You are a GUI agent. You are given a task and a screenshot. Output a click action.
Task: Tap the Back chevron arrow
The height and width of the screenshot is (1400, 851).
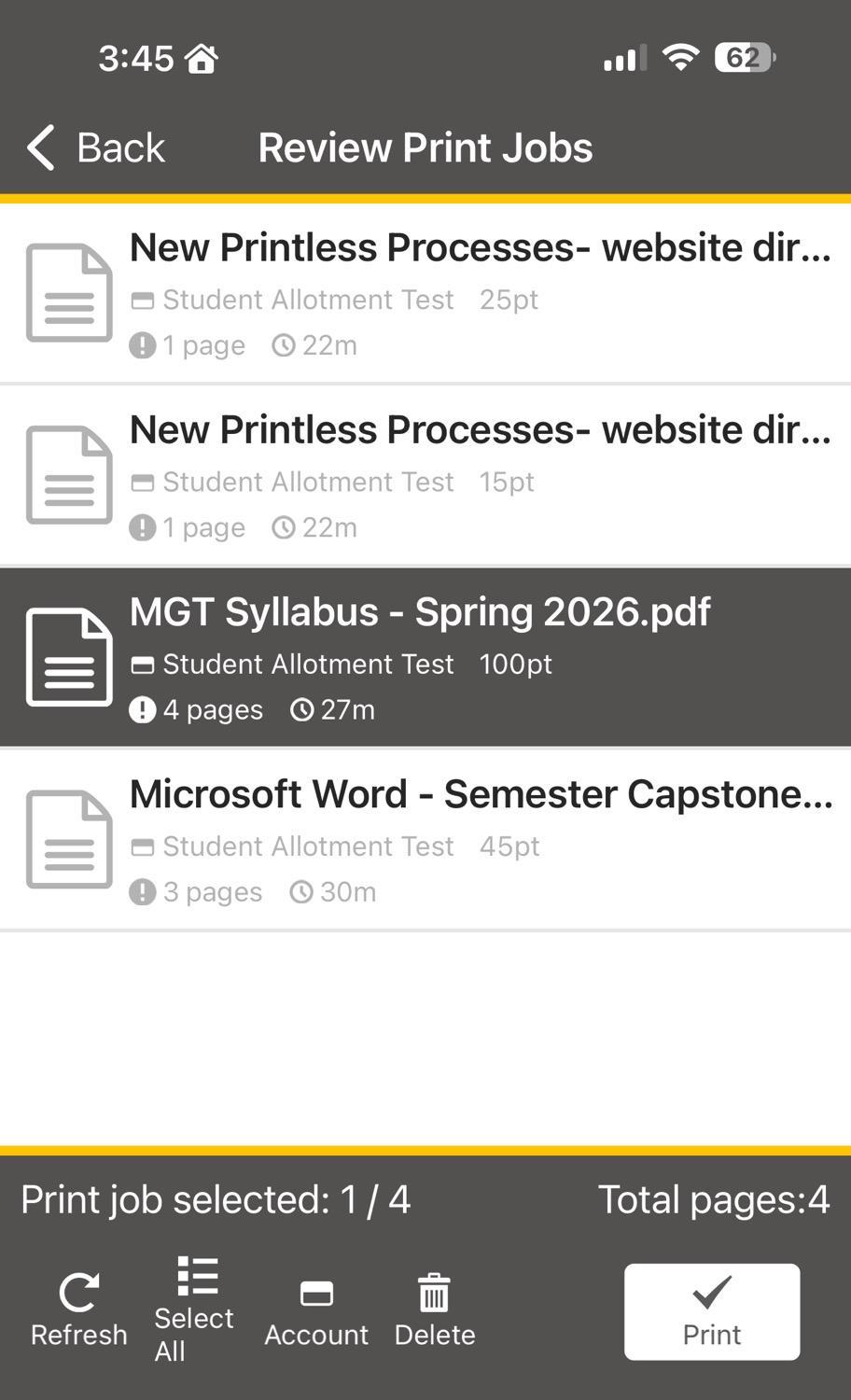click(x=38, y=147)
